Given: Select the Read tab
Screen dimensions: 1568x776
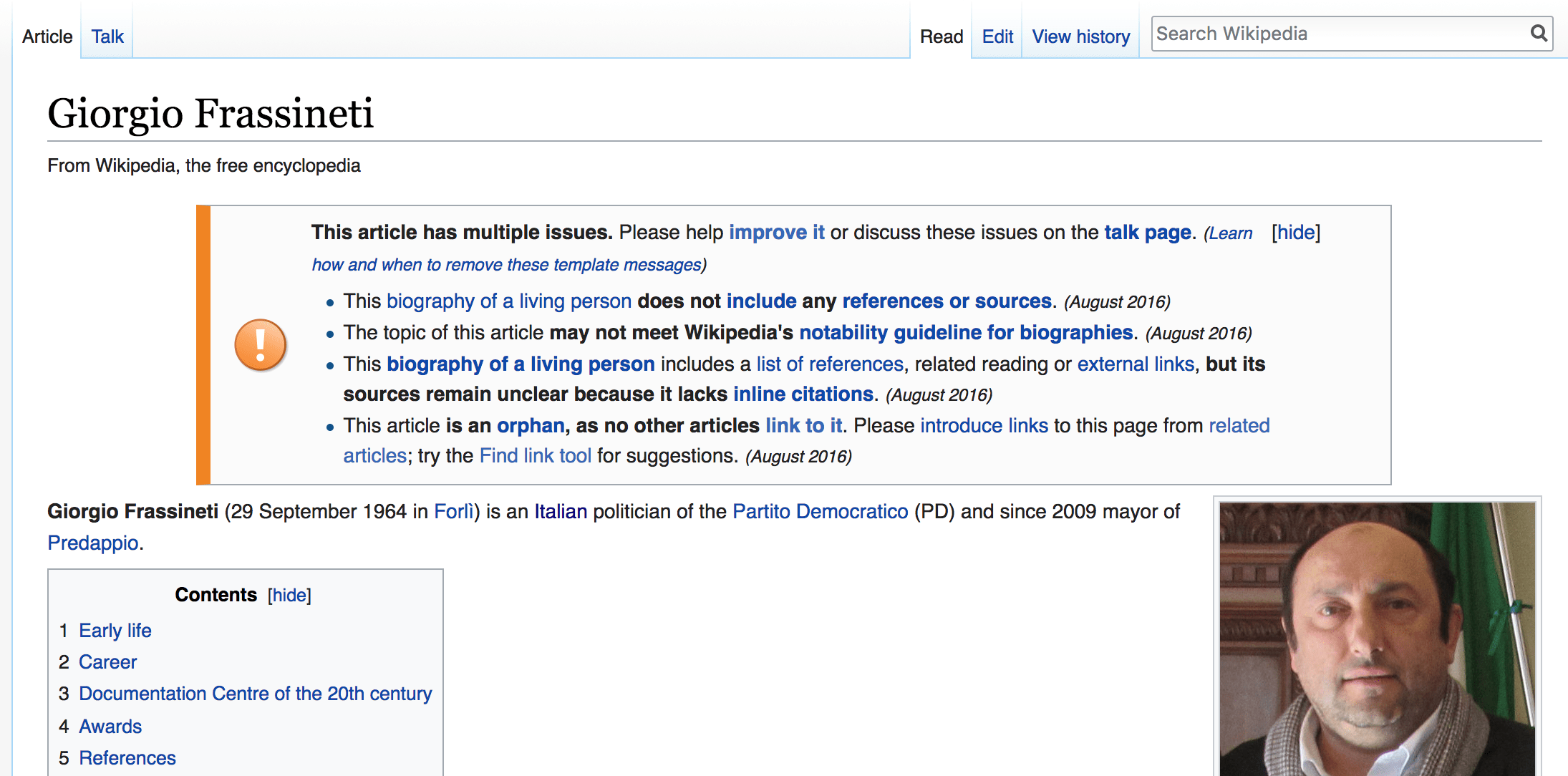Looking at the screenshot, I should coord(942,37).
